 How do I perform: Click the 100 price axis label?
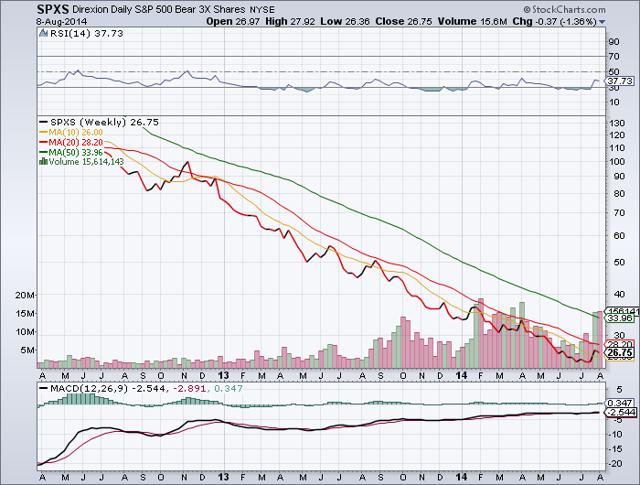coord(617,162)
